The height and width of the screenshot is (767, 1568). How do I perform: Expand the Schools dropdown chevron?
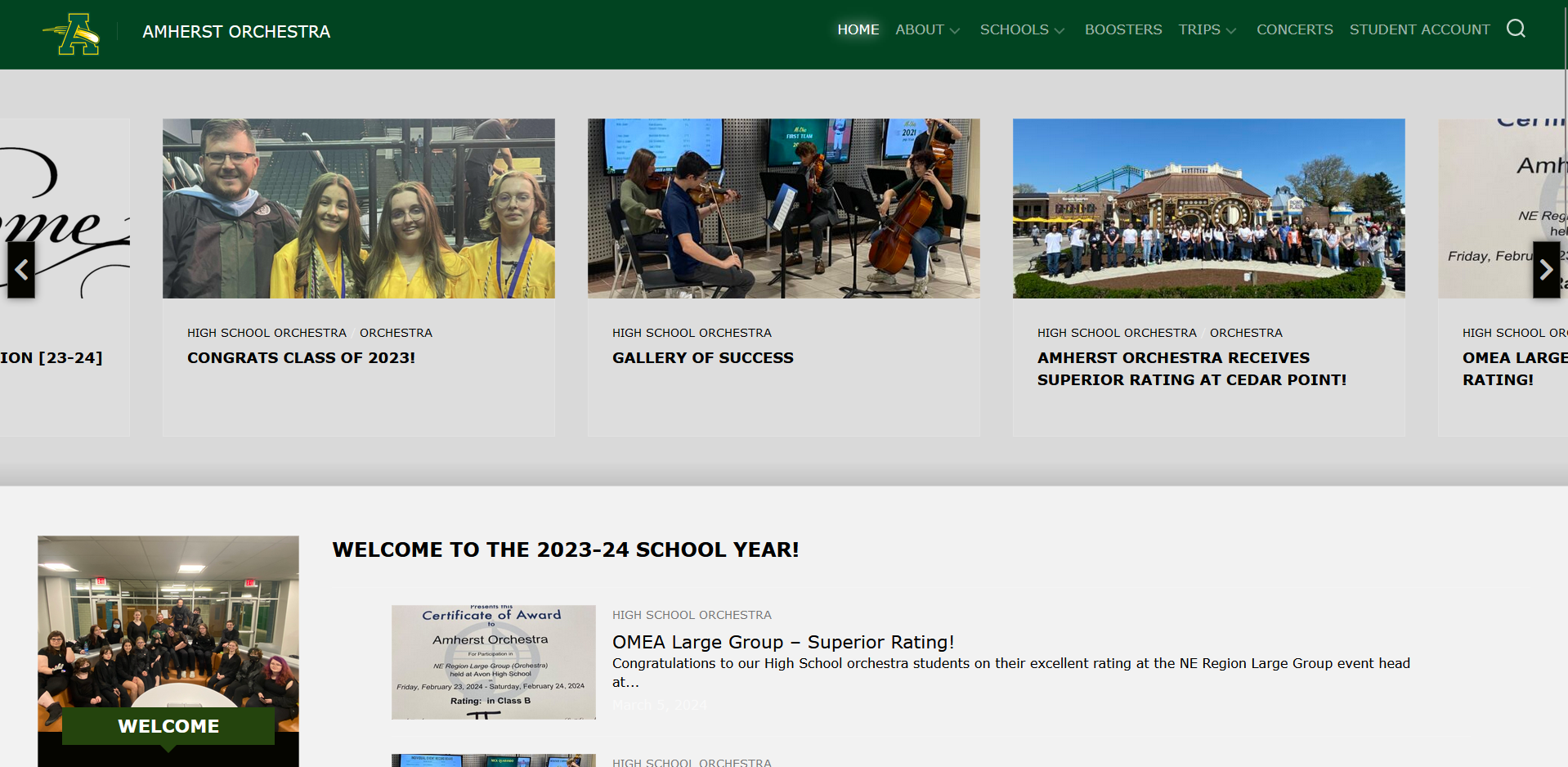pos(1060,31)
